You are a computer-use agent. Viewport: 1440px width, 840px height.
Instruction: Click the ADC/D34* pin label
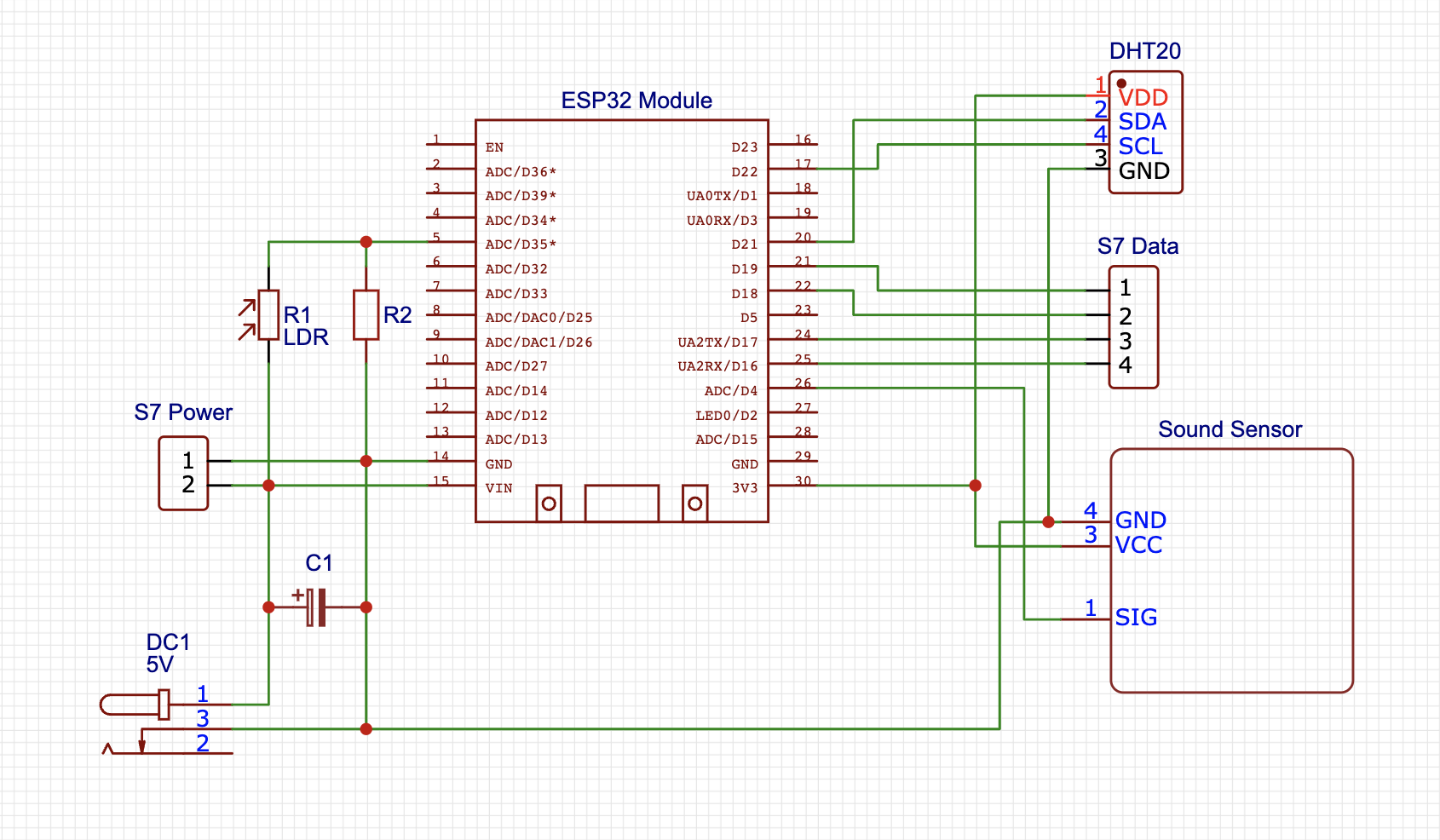click(521, 221)
